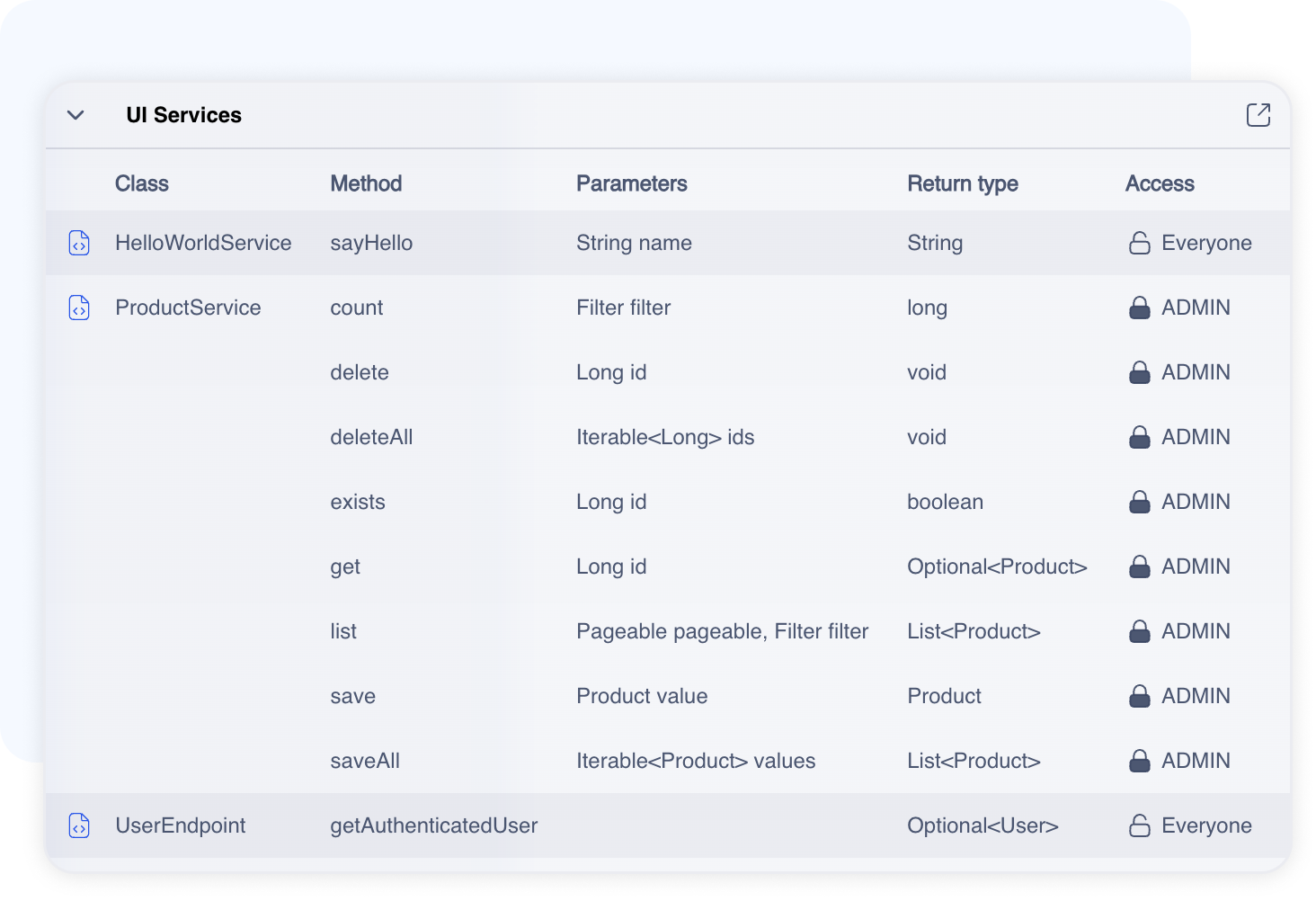The height and width of the screenshot is (901, 1316).
Task: Click the UserEndpoint class icon
Action: point(79,825)
